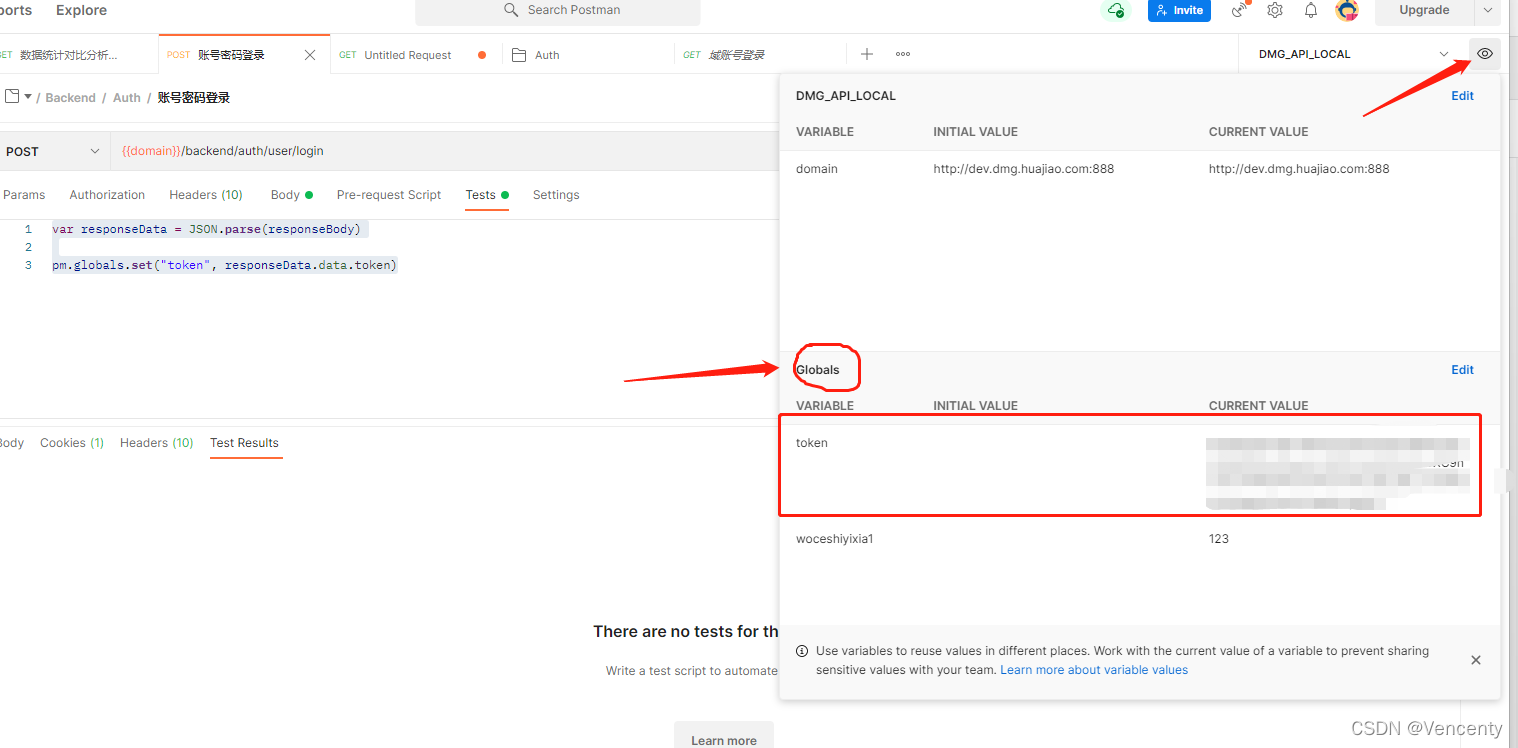Switch to the Test Results tab
The height and width of the screenshot is (748, 1518).
point(244,443)
